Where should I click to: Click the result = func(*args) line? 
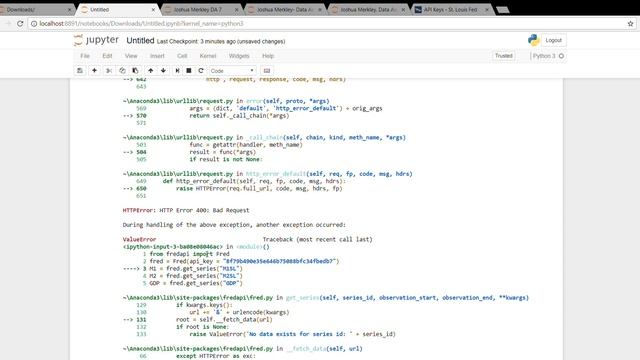pos(222,152)
